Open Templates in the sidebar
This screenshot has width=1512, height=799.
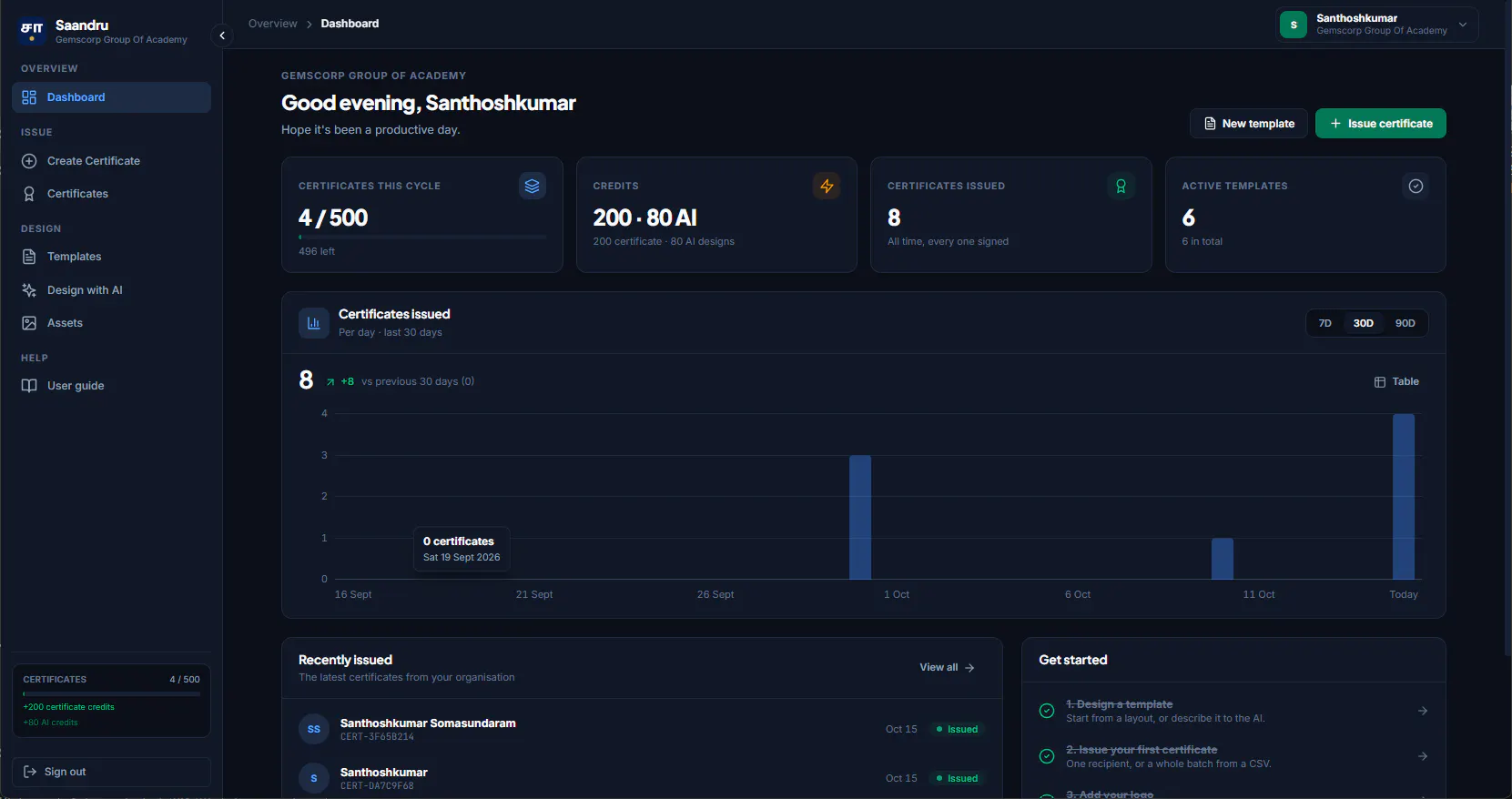111,257
